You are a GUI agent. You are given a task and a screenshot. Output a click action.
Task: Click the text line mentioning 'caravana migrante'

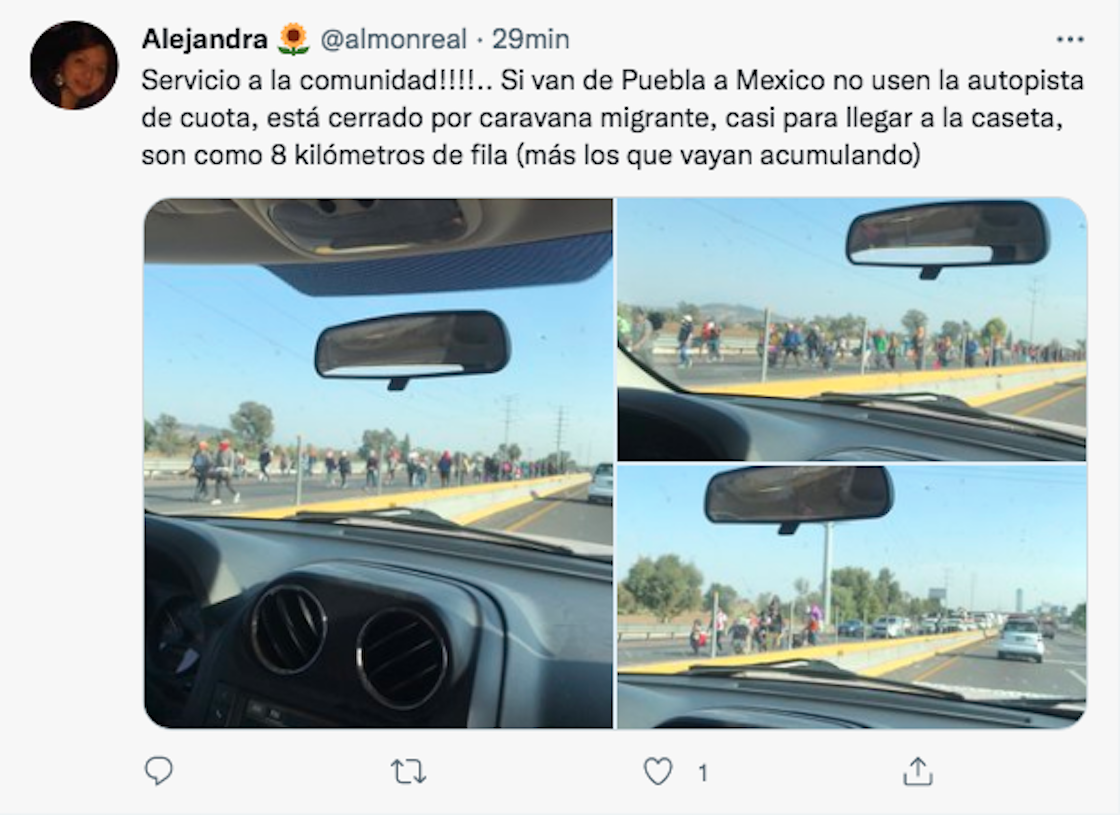coord(602,117)
